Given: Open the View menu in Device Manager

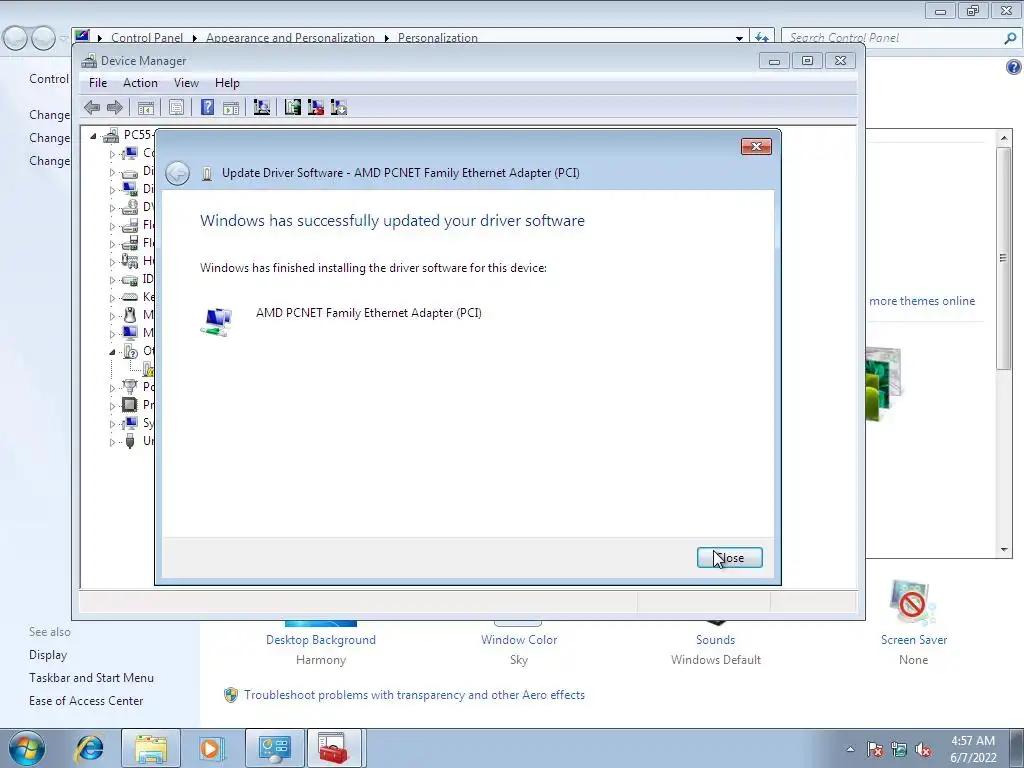Looking at the screenshot, I should pyautogui.click(x=186, y=83).
